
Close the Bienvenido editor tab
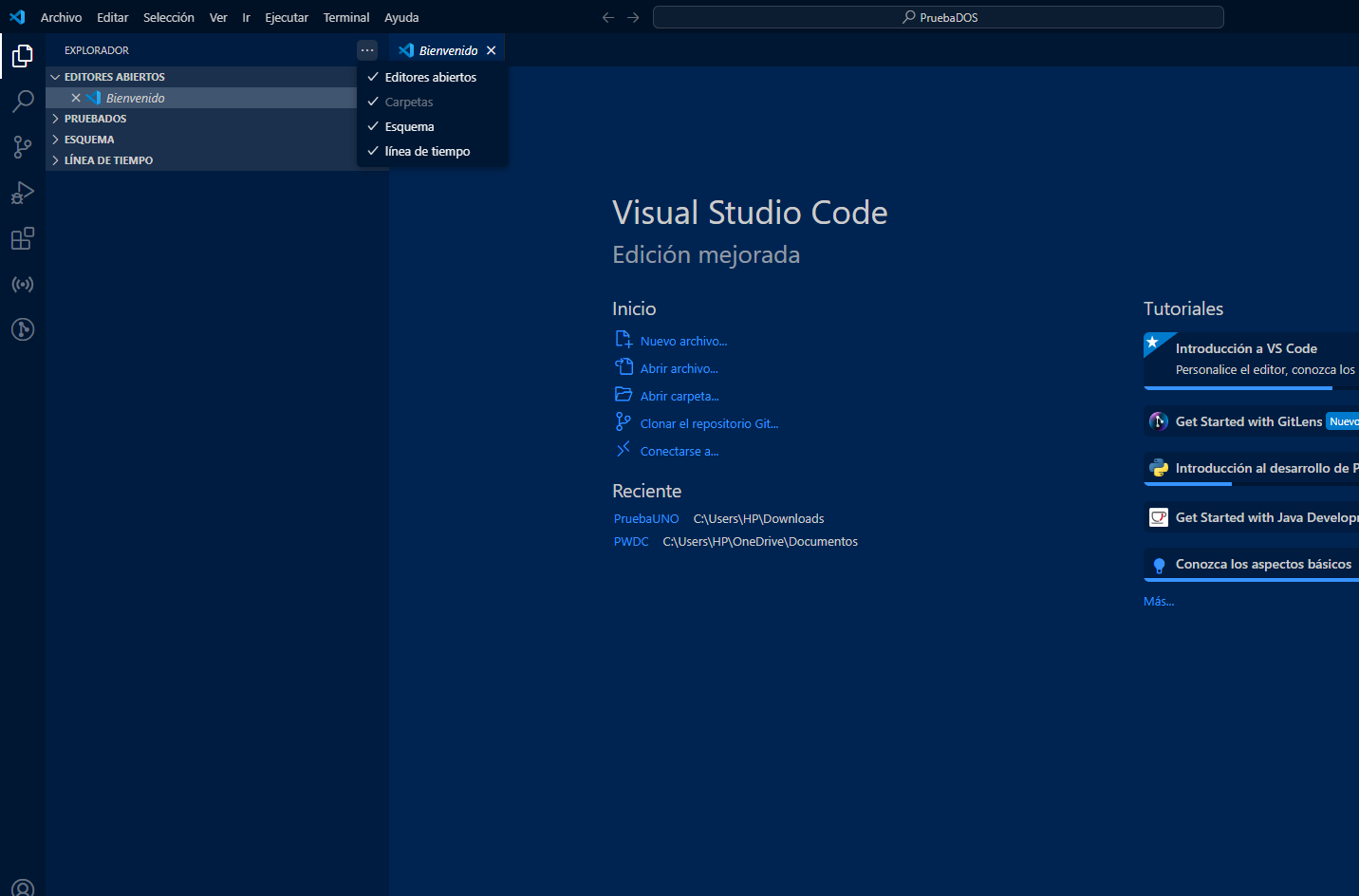coord(491,50)
